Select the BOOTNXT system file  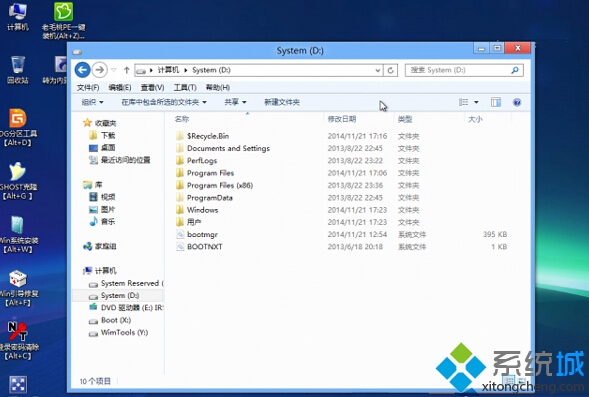pos(205,247)
